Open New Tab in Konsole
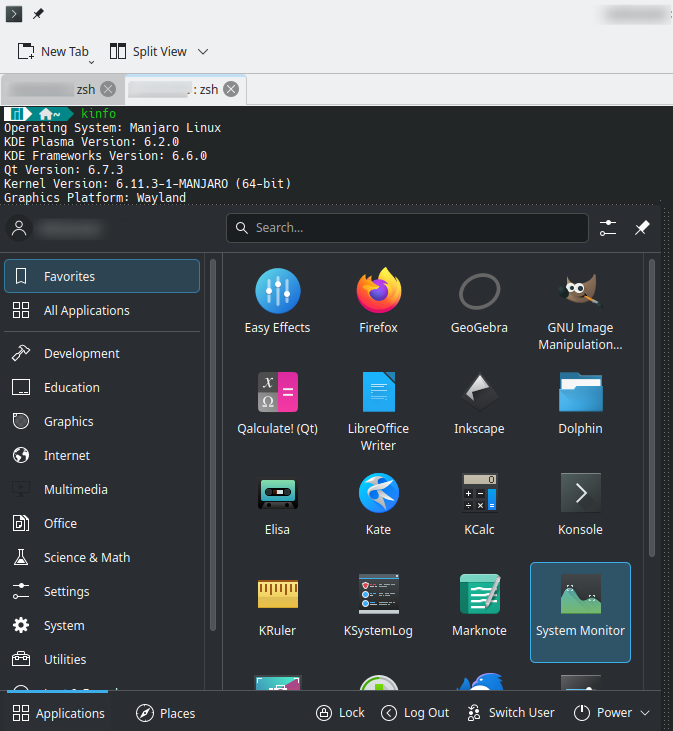 53,51
